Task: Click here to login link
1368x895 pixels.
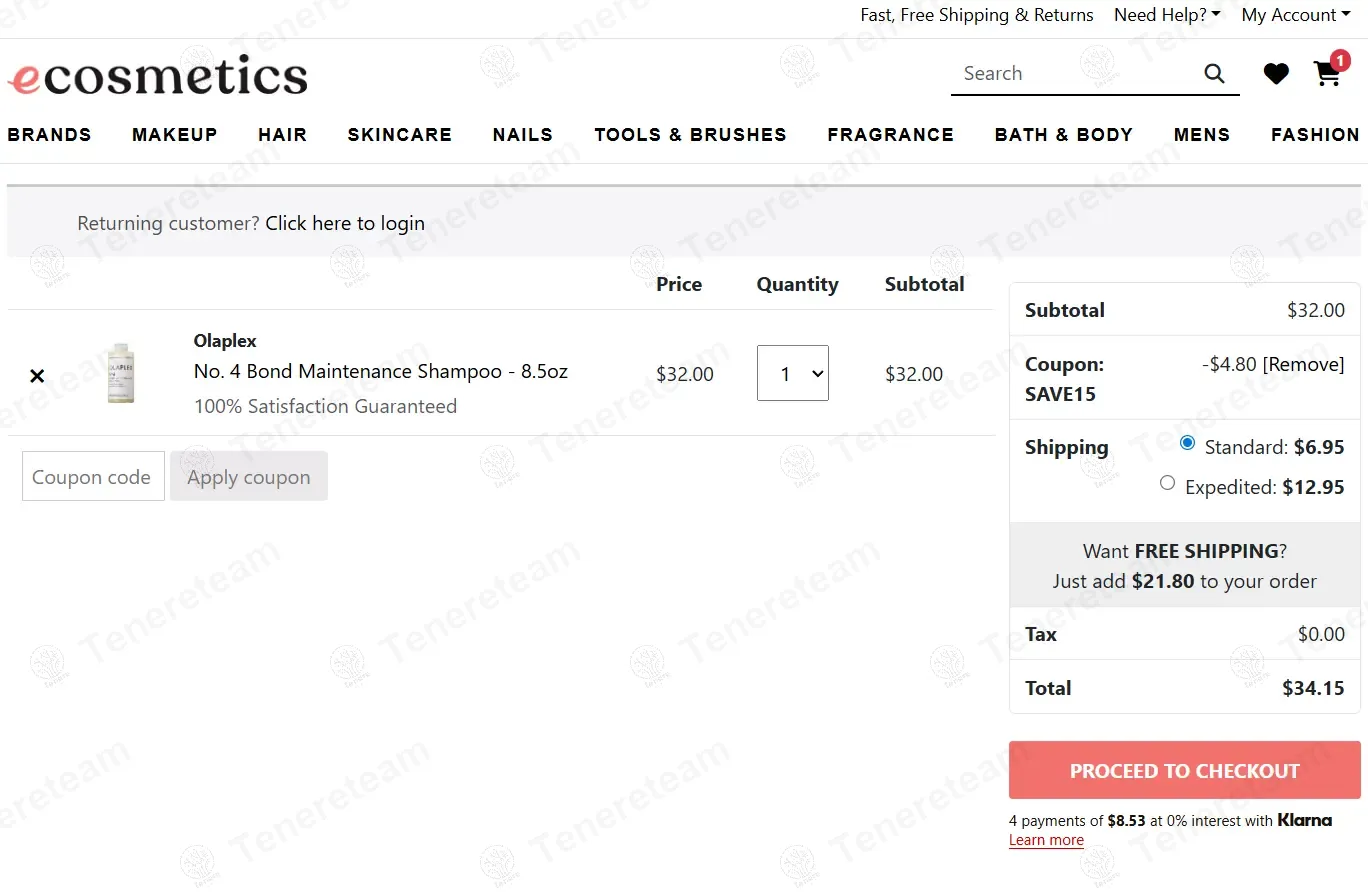Action: [345, 223]
